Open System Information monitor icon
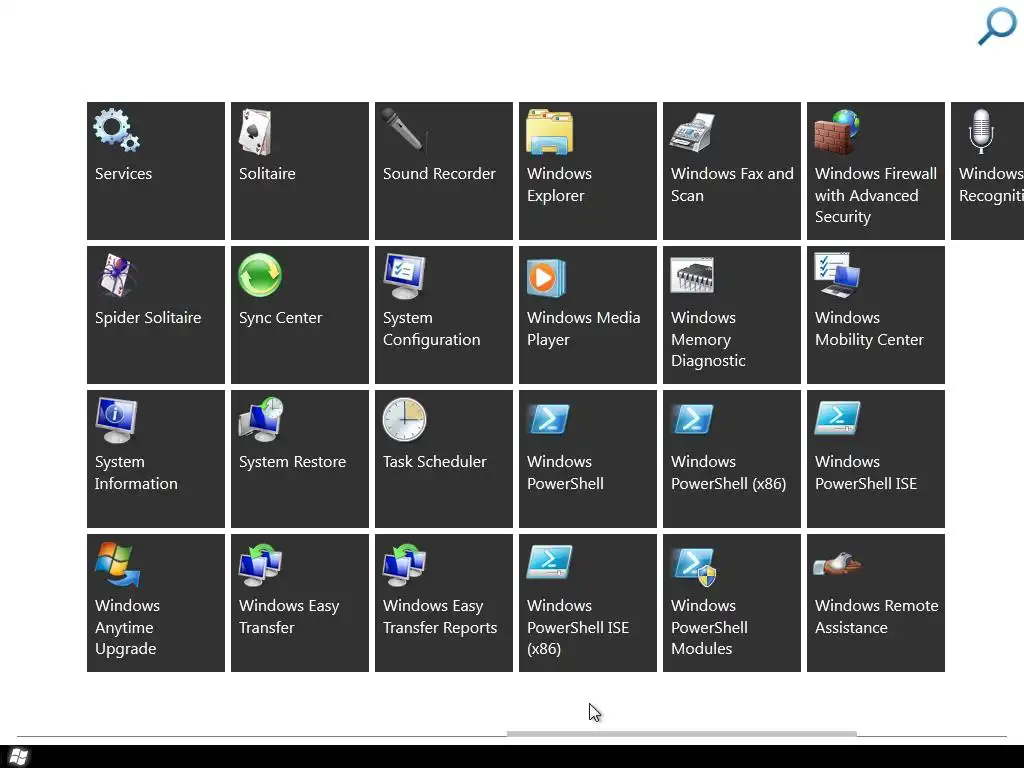The width and height of the screenshot is (1024, 768). [x=116, y=420]
